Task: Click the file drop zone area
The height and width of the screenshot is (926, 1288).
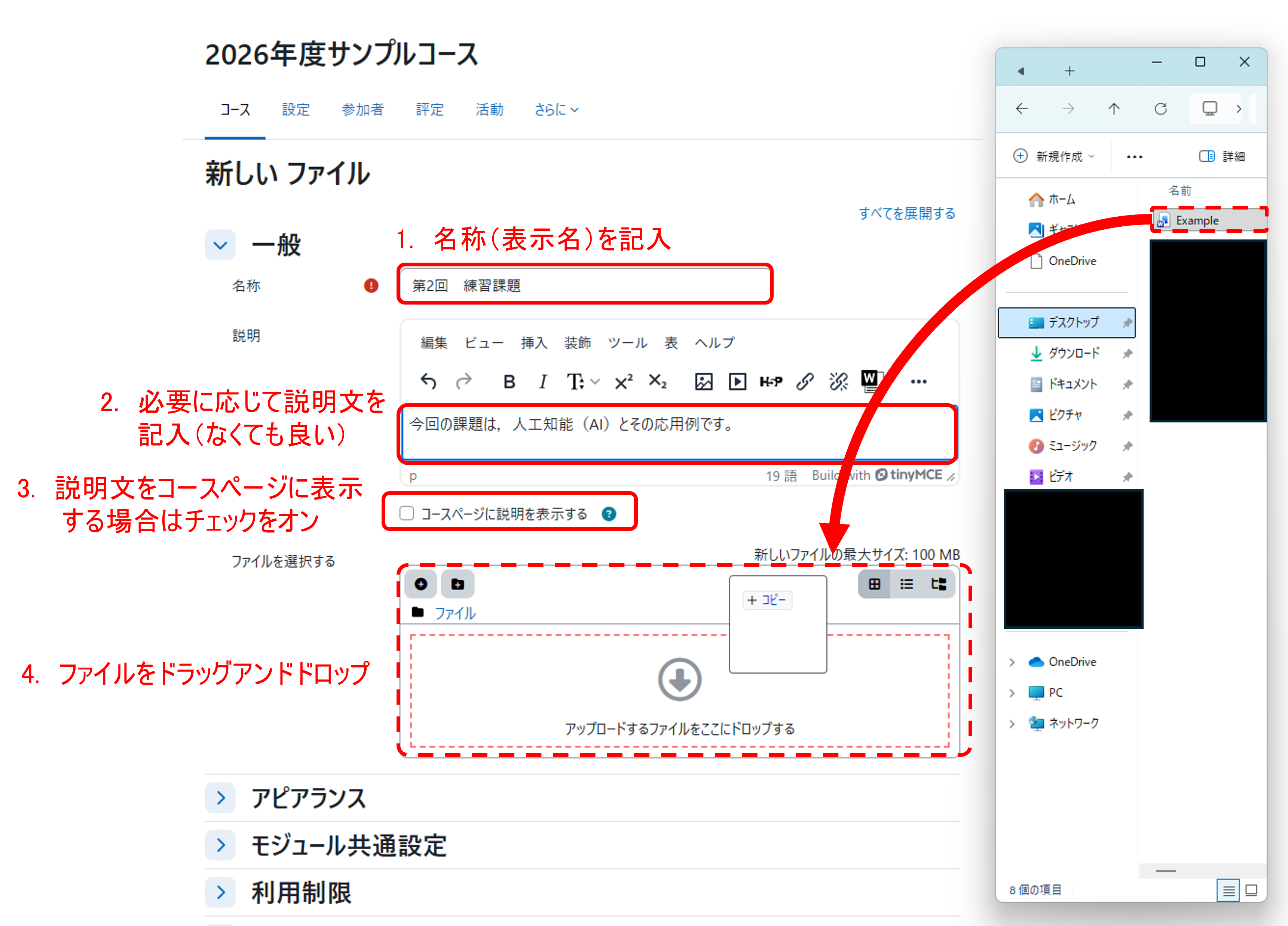Action: [x=679, y=691]
